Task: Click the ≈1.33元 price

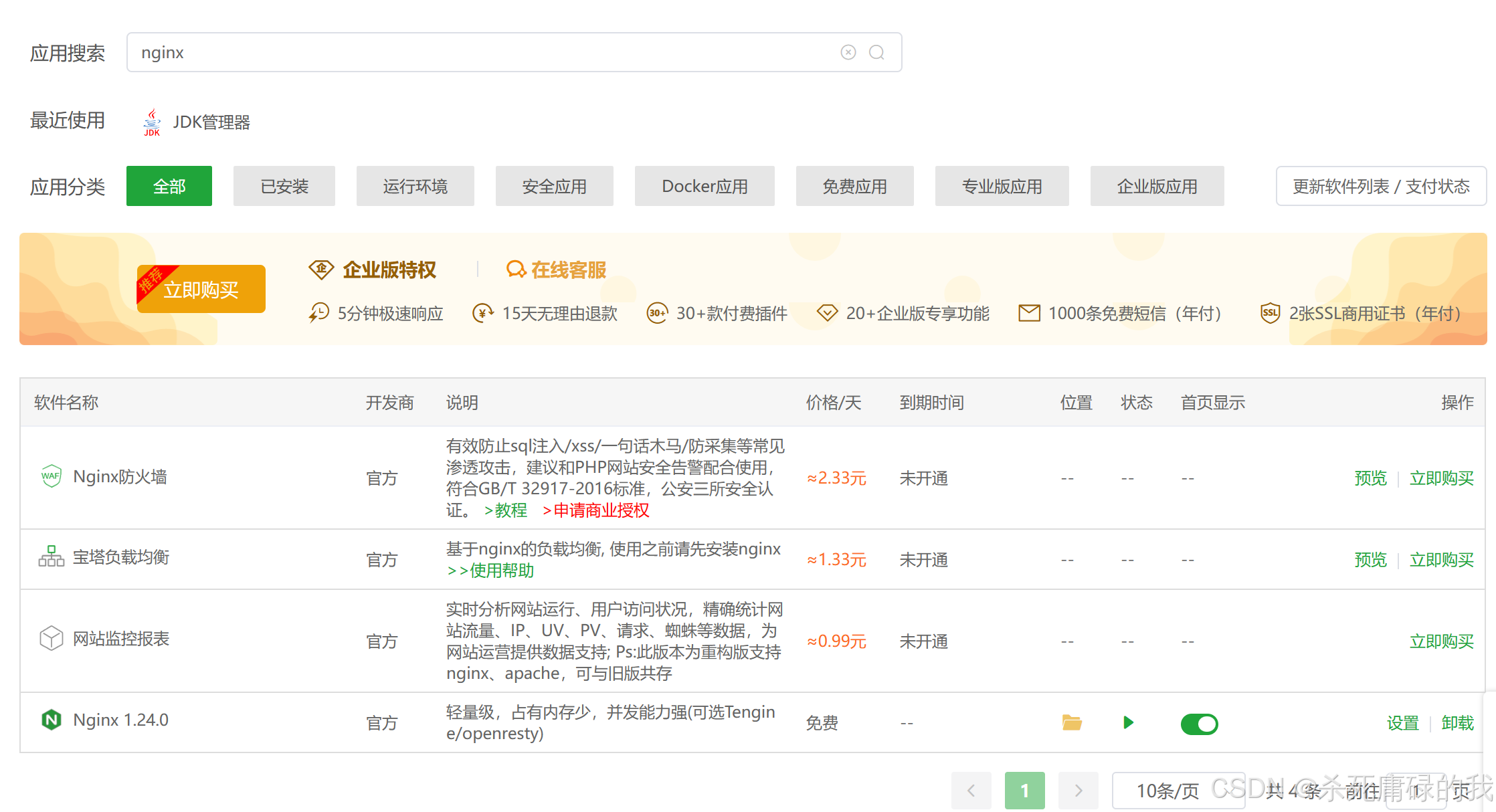Action: (836, 559)
